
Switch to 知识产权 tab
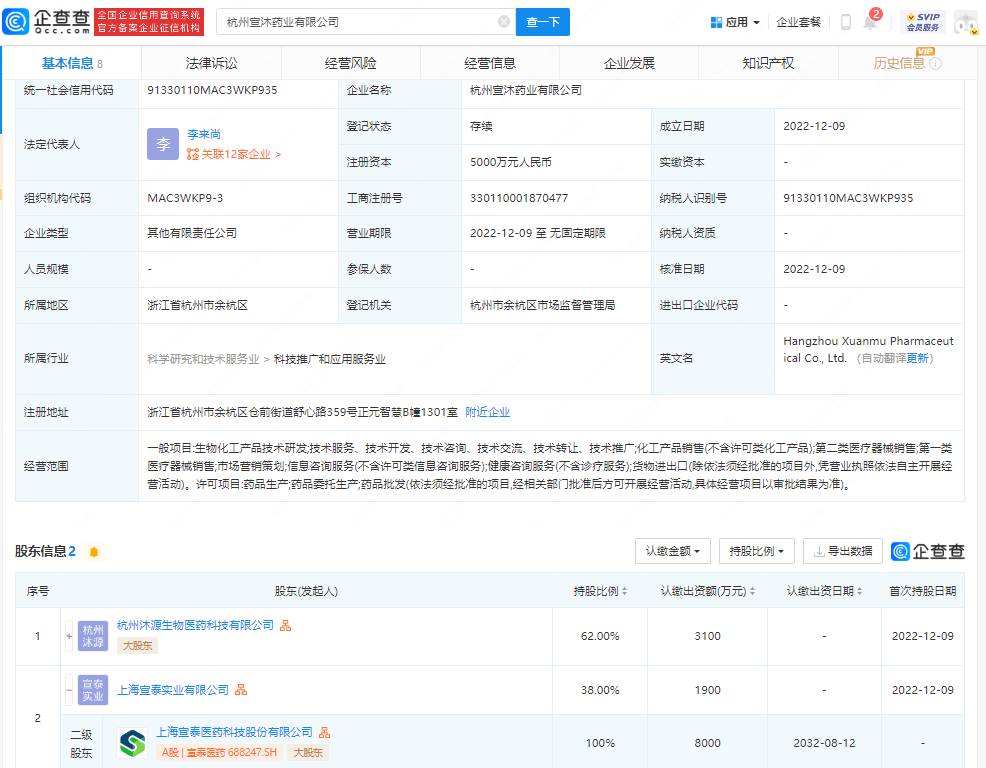click(x=768, y=63)
